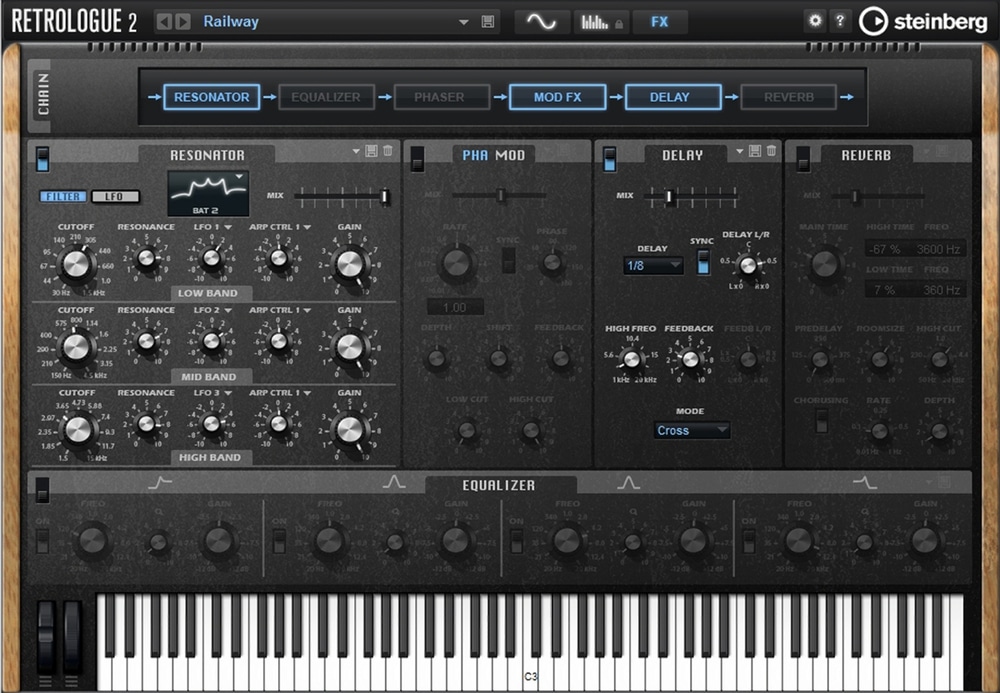
Task: Select the REVERB chain slot
Action: (x=788, y=97)
